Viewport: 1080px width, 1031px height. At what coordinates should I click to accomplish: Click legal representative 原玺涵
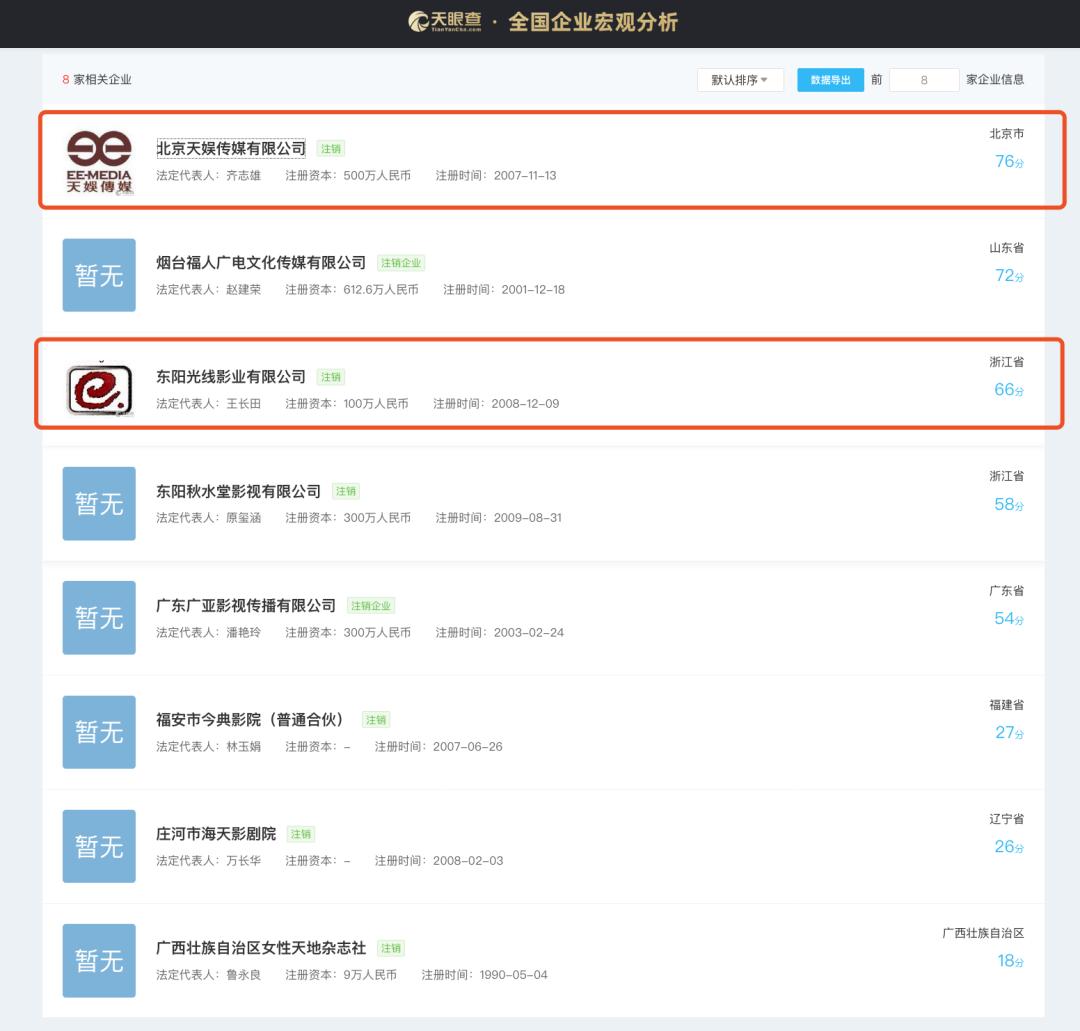point(244,518)
